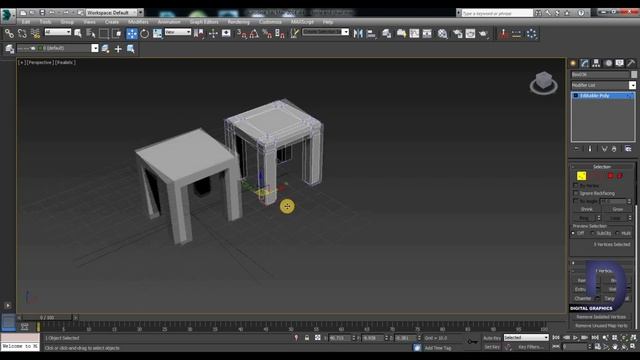The image size is (640, 360).
Task: Choose the Rectangular Selection Region tool
Action: [104, 33]
